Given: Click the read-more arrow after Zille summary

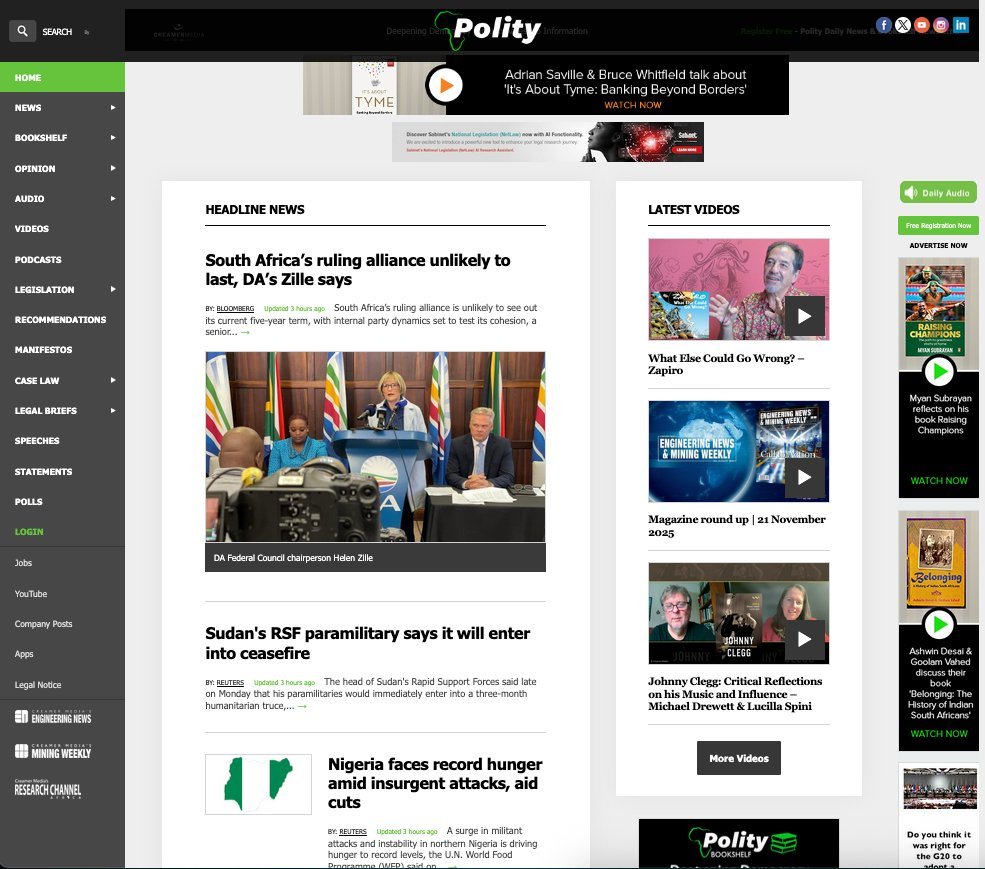Looking at the screenshot, I should [245, 332].
